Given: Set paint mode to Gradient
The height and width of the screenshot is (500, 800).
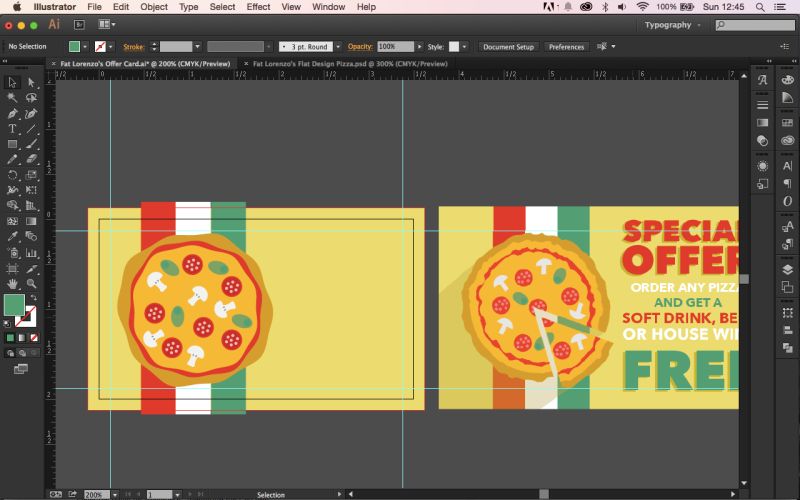Looking at the screenshot, I should click(x=22, y=338).
